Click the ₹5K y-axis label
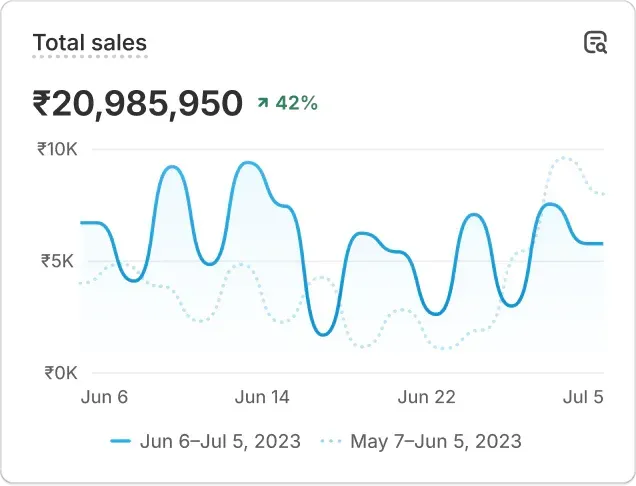Viewport: 636px width, 486px height. (x=59, y=261)
